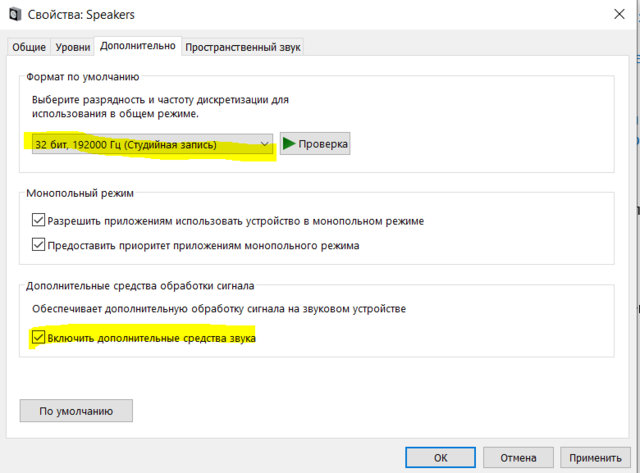The image size is (640, 473).
Task: Switch to the Общие tab
Action: pos(28,47)
